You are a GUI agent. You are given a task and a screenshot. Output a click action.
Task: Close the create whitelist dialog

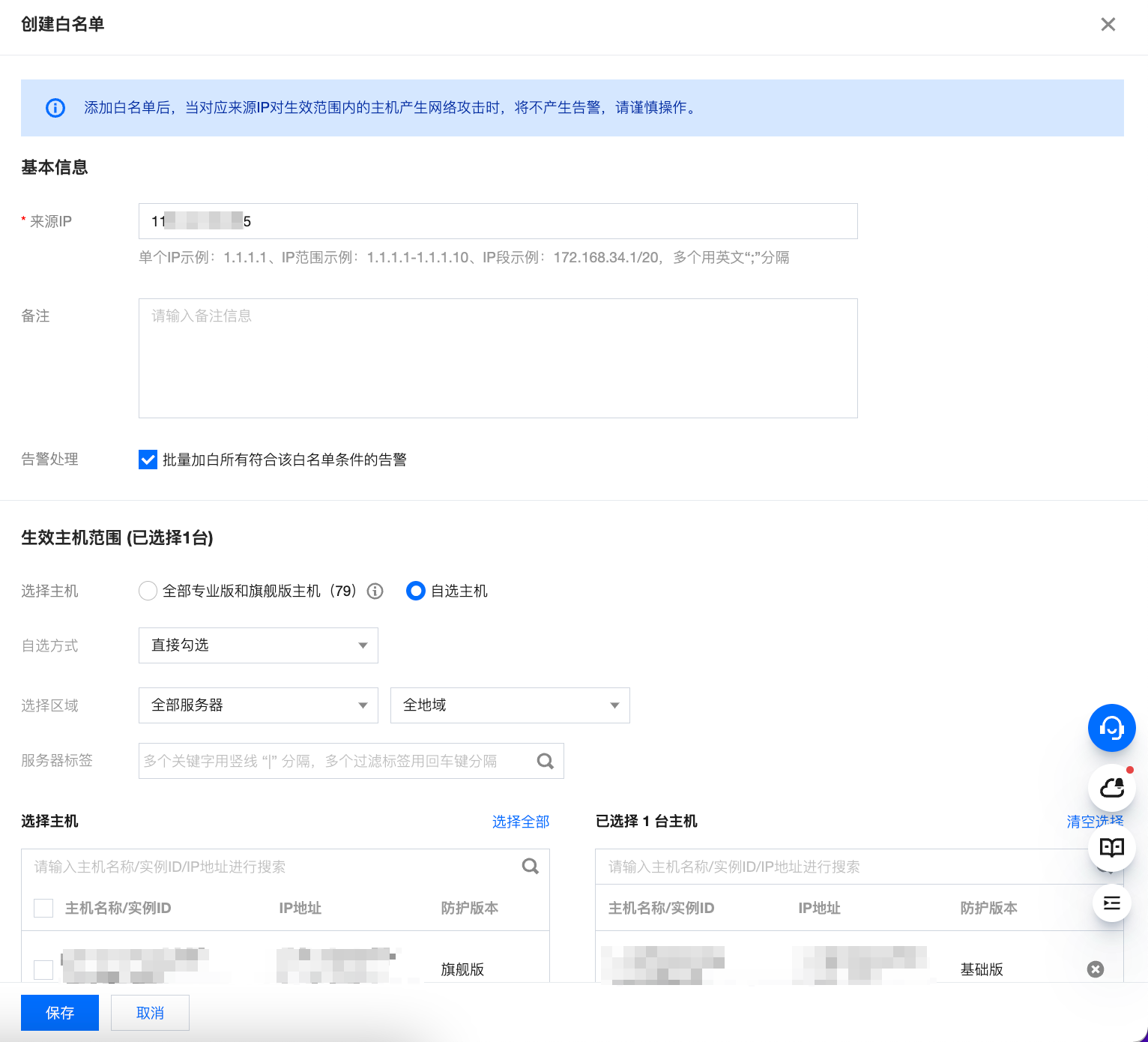[x=1108, y=24]
